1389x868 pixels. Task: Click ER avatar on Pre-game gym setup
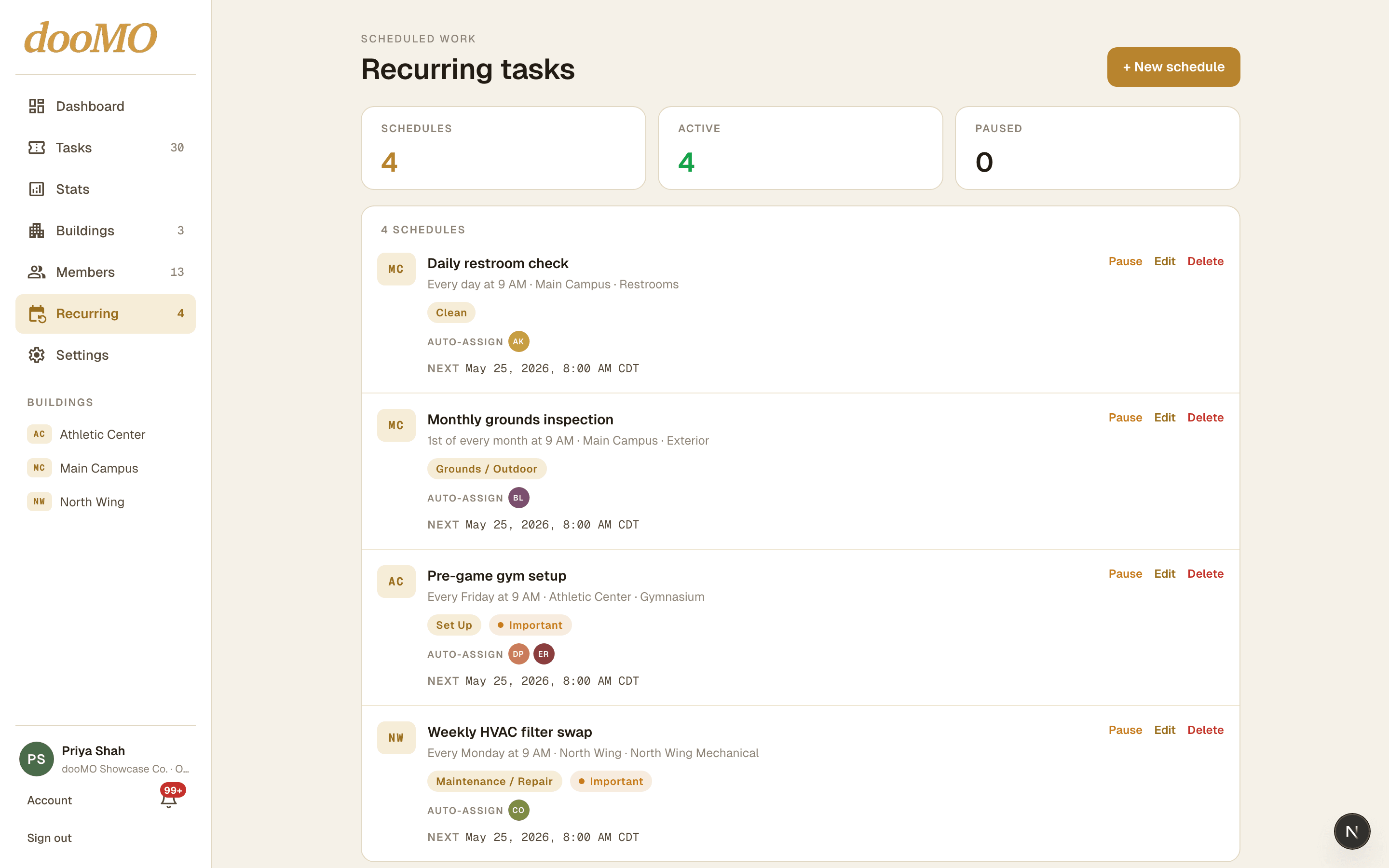tap(544, 654)
